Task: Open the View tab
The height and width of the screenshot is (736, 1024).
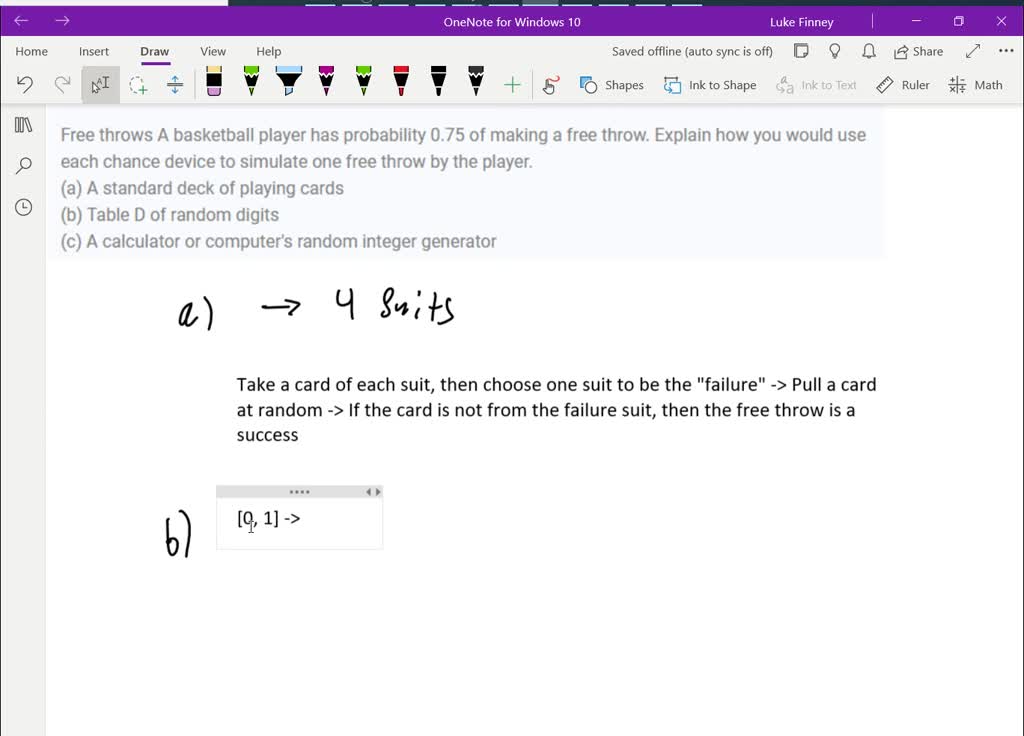Action: coord(213,51)
